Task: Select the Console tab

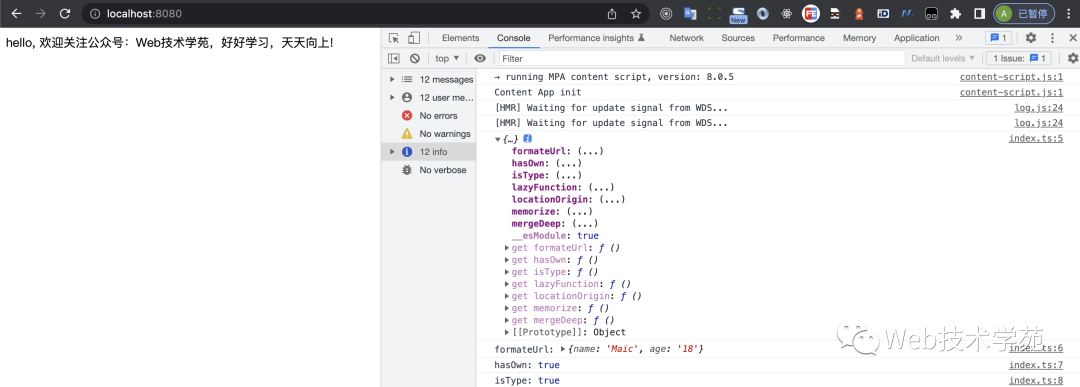Action: coord(514,38)
